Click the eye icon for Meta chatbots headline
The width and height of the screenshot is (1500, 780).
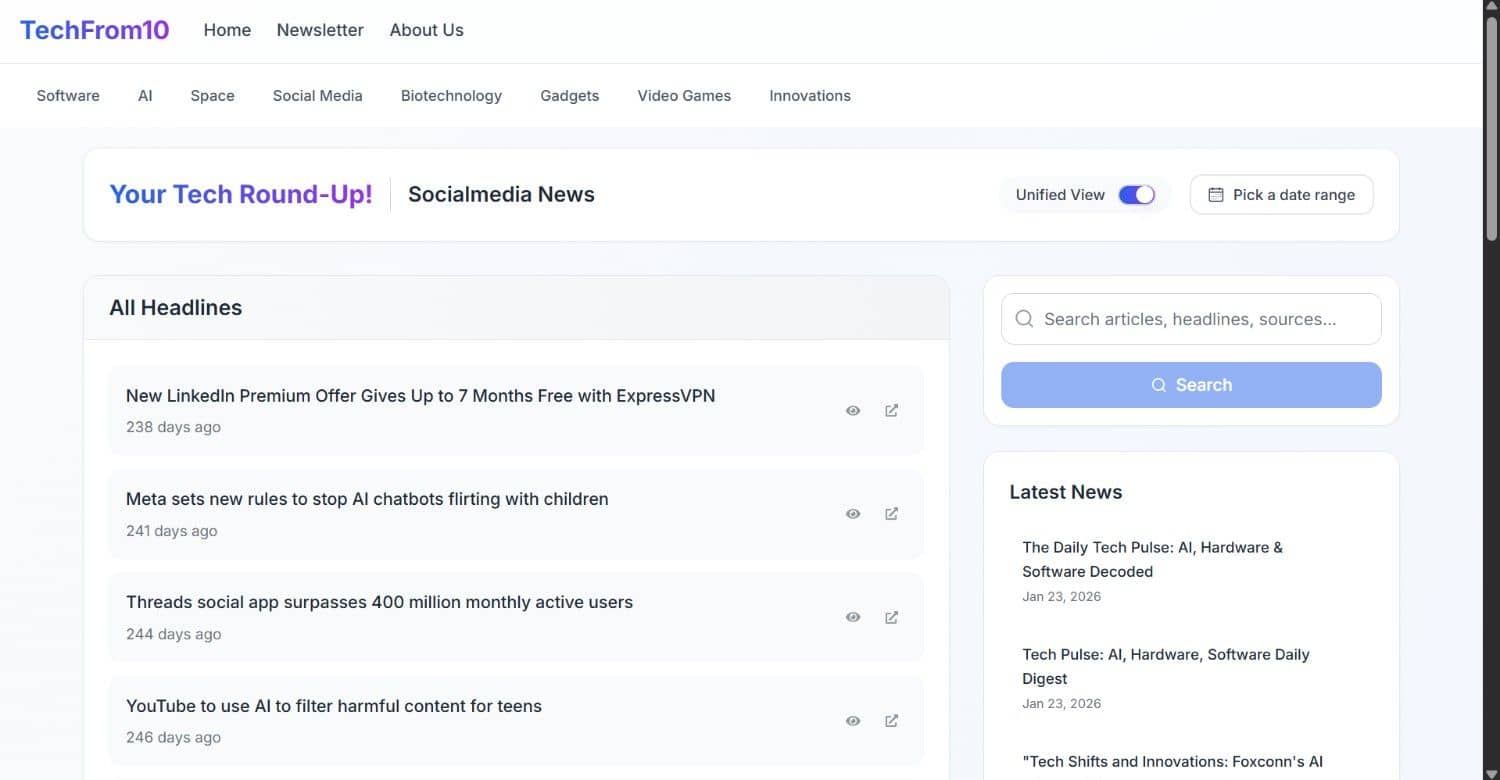(853, 514)
